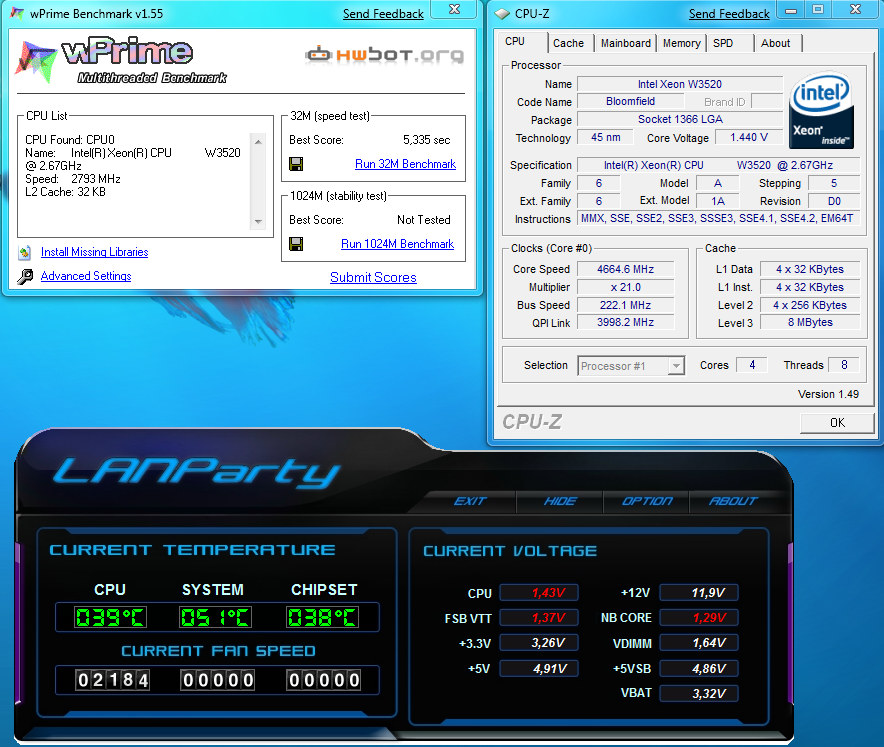Click the Code Name value Bloomfield
Image resolution: width=884 pixels, height=747 pixels.
(x=630, y=101)
